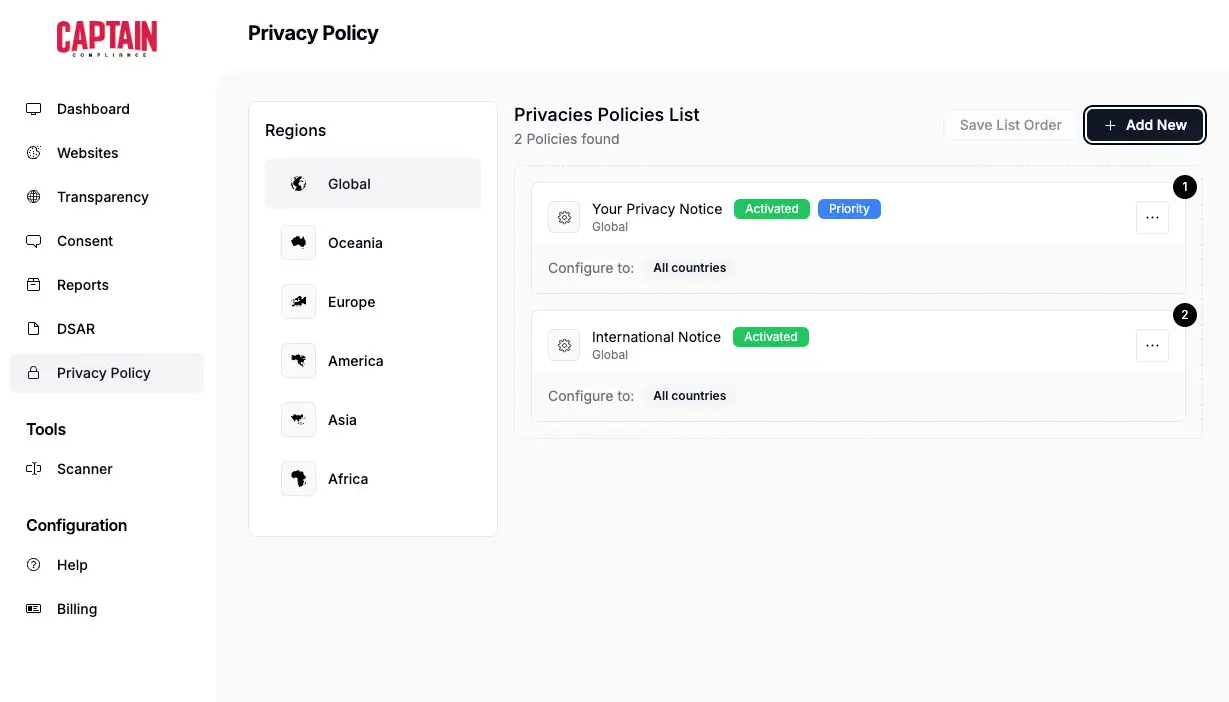Click the Asia region icon
This screenshot has width=1229, height=702.
298,419
